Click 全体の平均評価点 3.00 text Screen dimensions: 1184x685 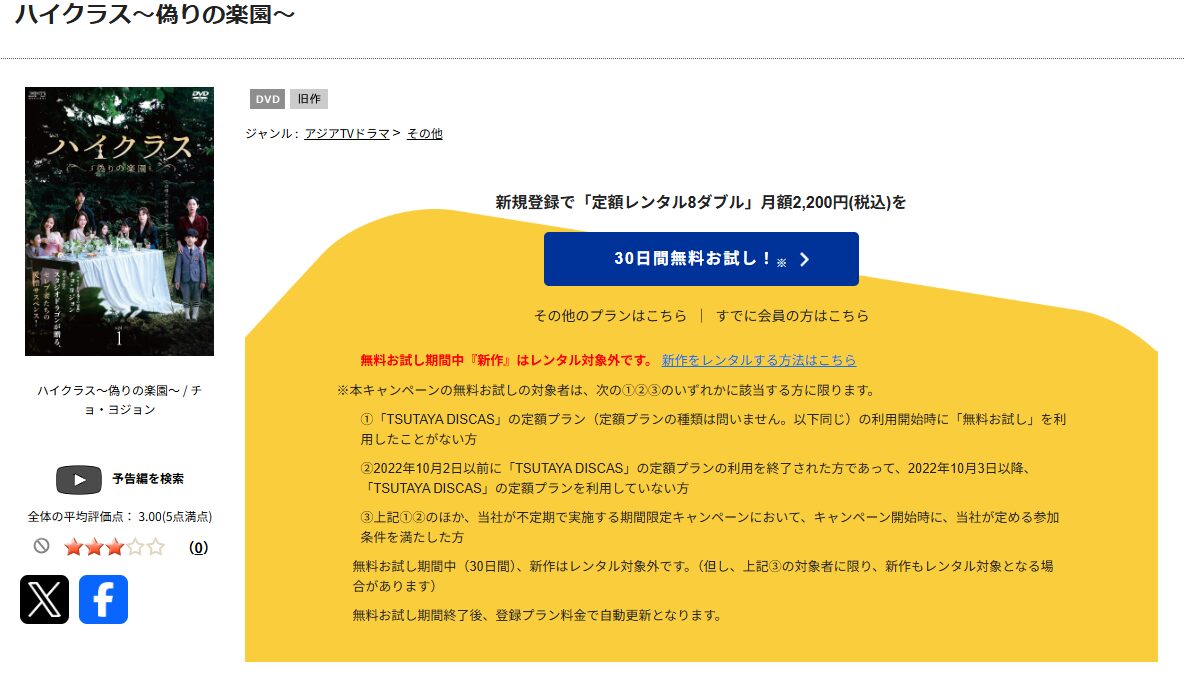pyautogui.click(x=120, y=517)
